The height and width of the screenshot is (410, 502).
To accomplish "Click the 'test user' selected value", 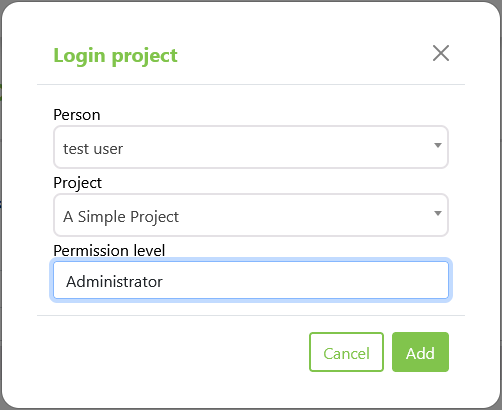I will click(93, 149).
